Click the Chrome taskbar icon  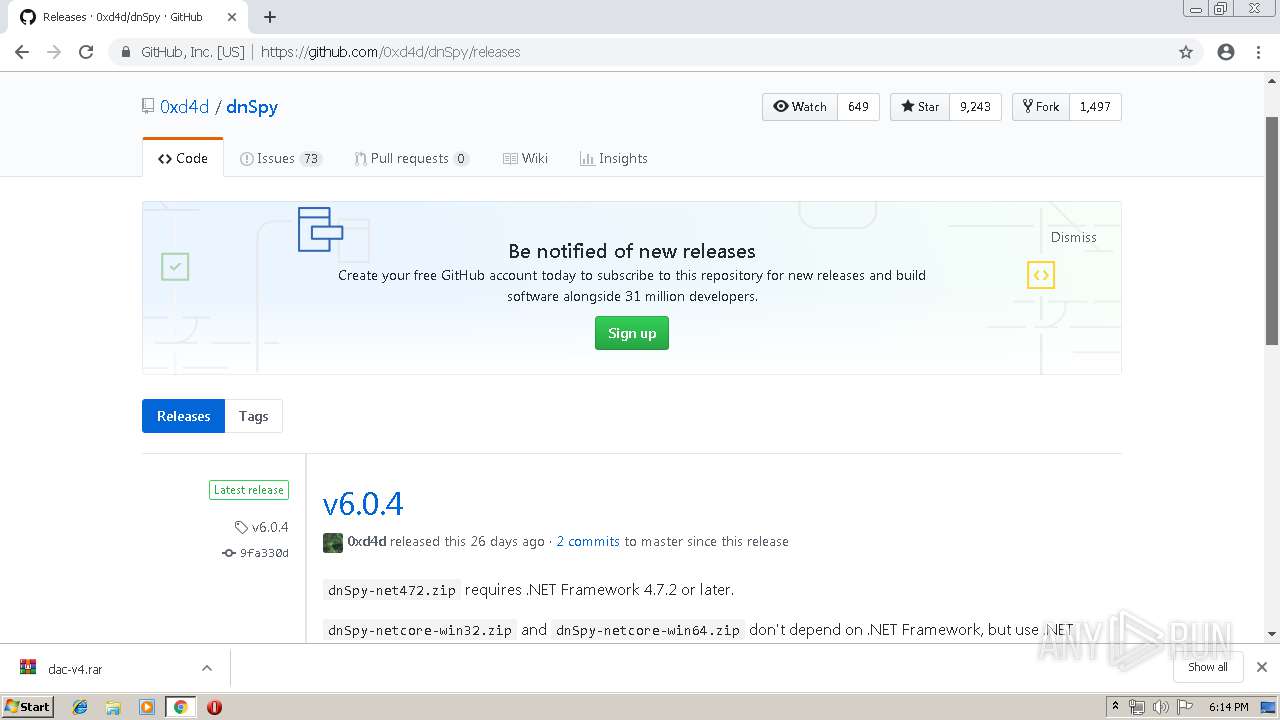pyautogui.click(x=180, y=707)
